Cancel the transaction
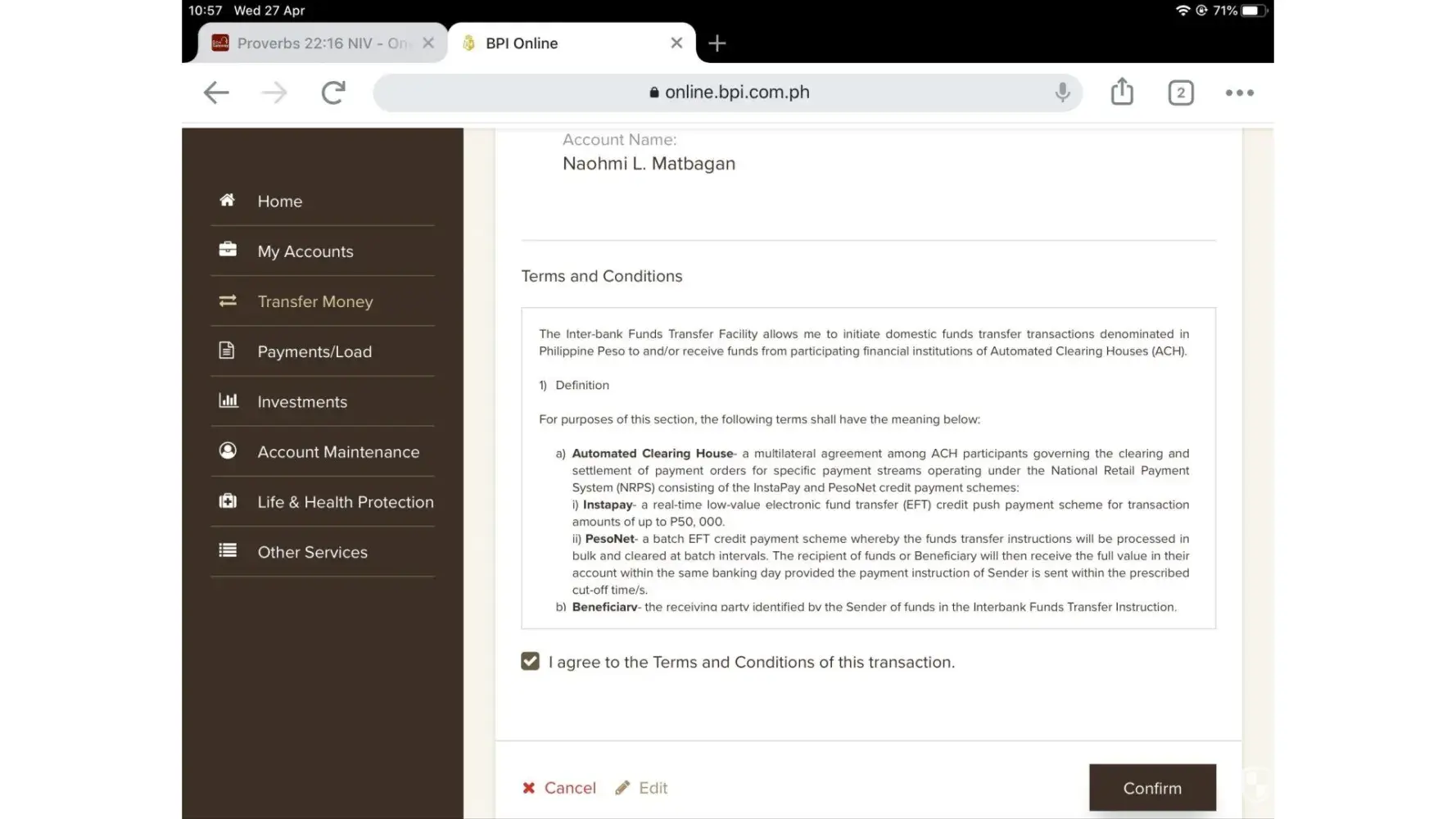1456x819 pixels. click(x=560, y=788)
